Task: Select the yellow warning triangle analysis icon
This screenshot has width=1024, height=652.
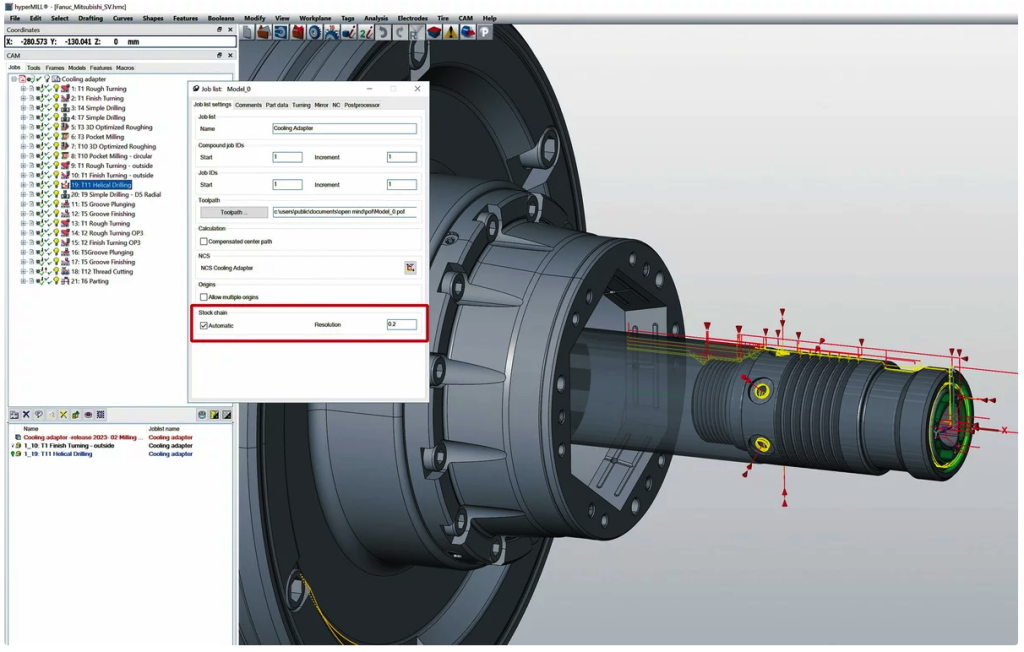Action: click(x=450, y=32)
